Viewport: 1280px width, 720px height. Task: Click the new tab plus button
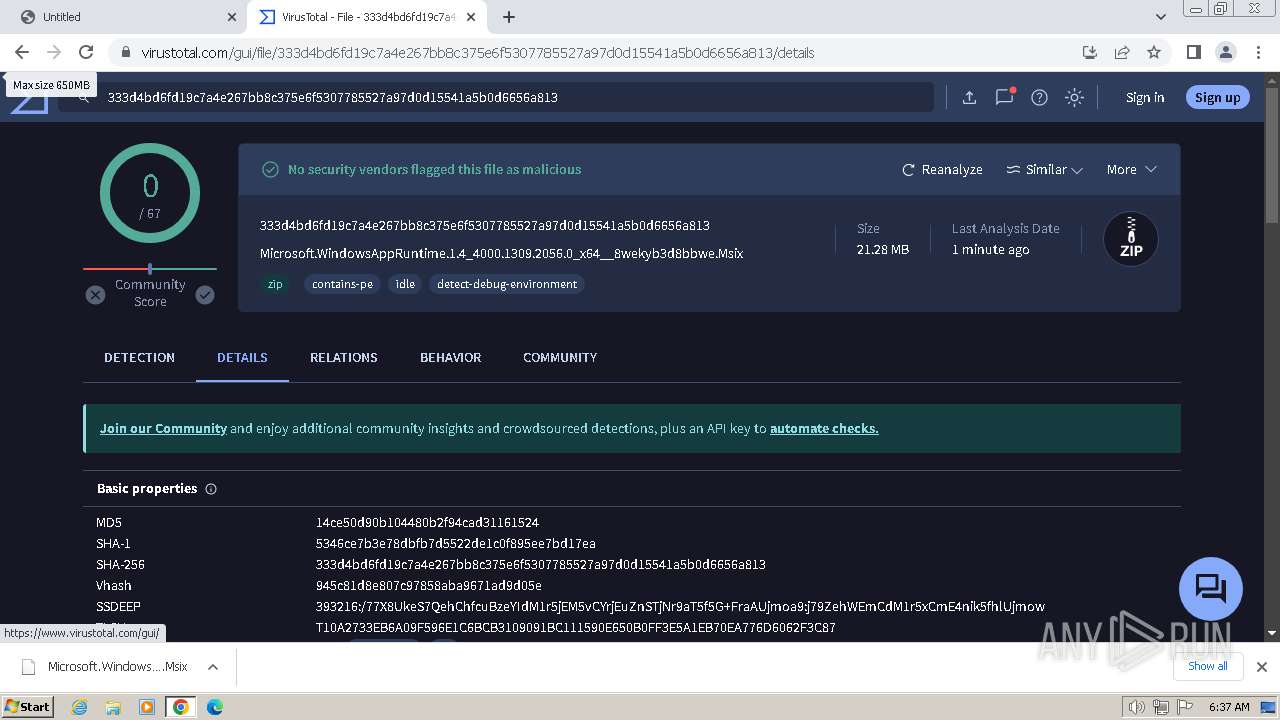coord(509,17)
